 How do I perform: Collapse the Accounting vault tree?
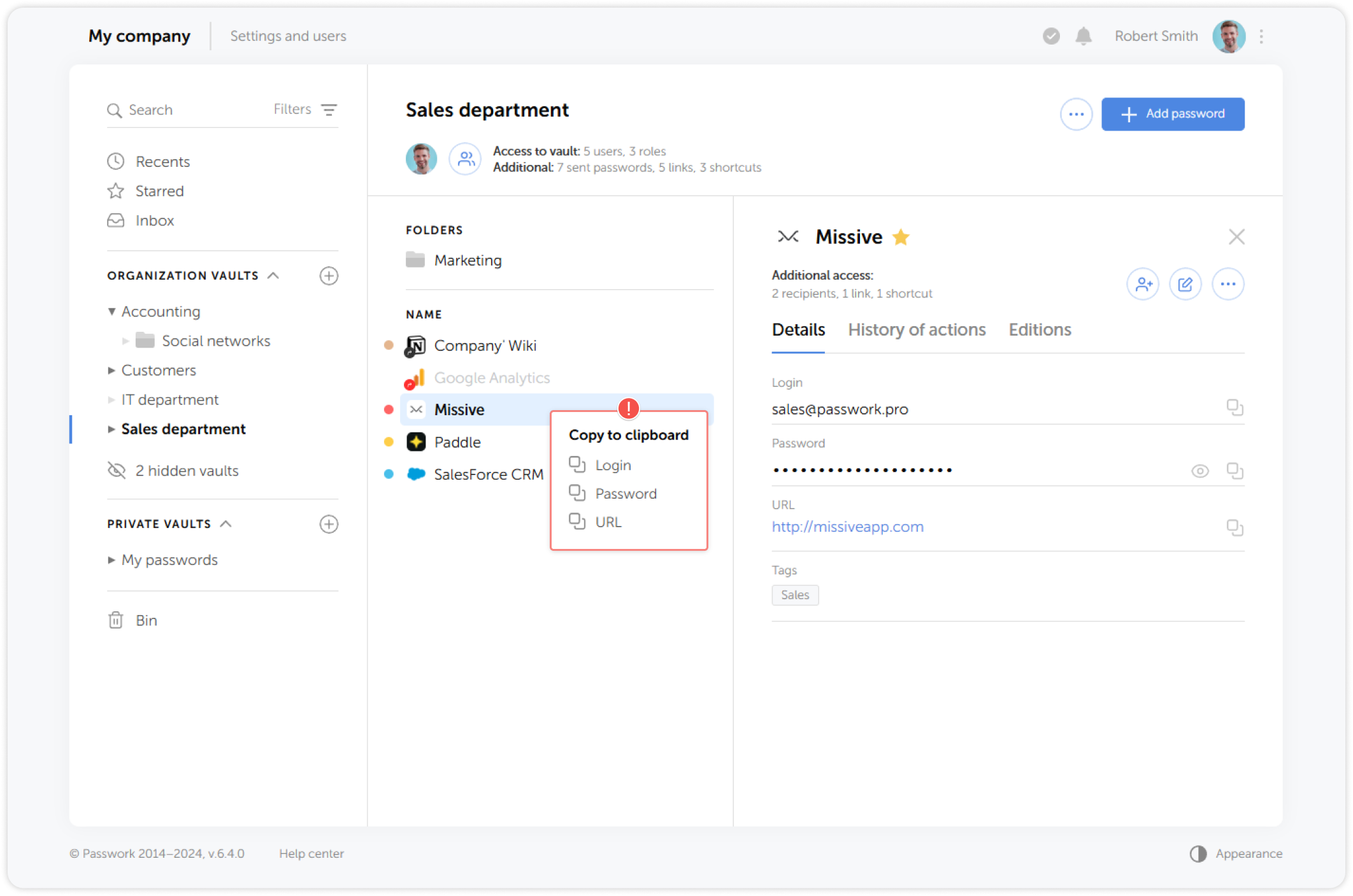[112, 311]
